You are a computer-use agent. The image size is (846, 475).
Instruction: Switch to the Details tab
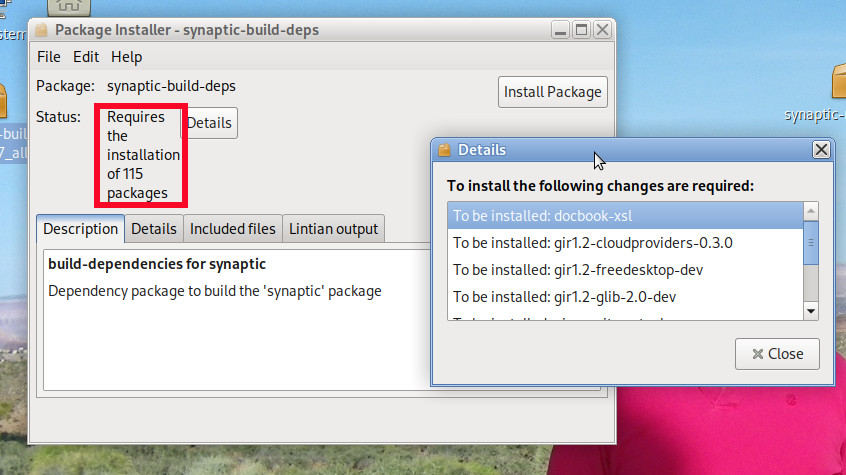pos(154,229)
